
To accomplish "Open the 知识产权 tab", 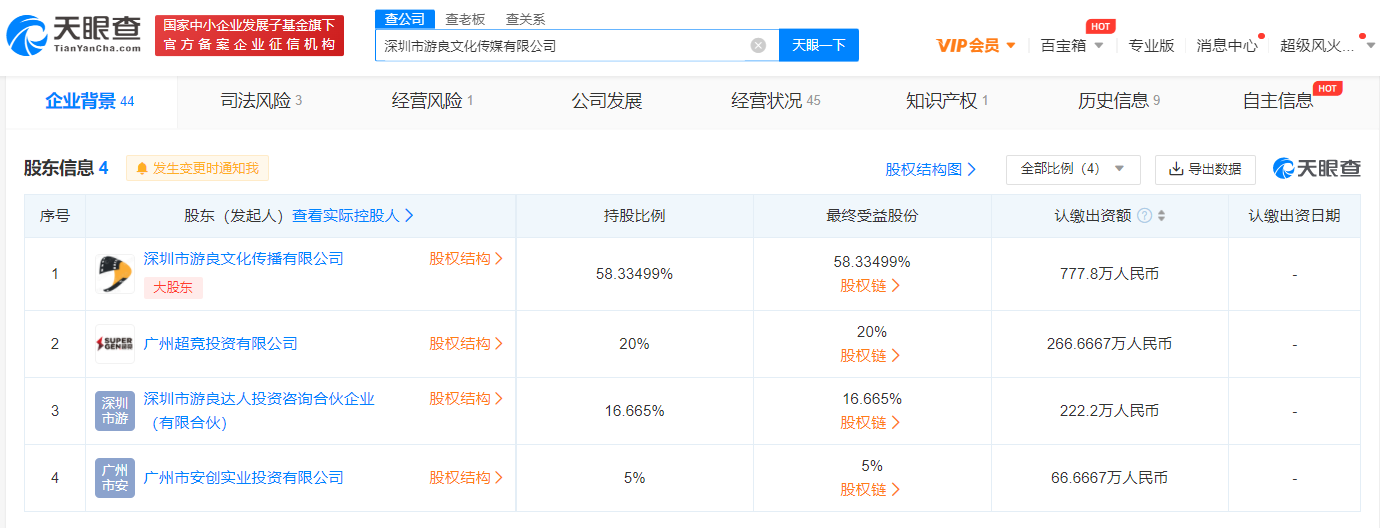I will [947, 101].
